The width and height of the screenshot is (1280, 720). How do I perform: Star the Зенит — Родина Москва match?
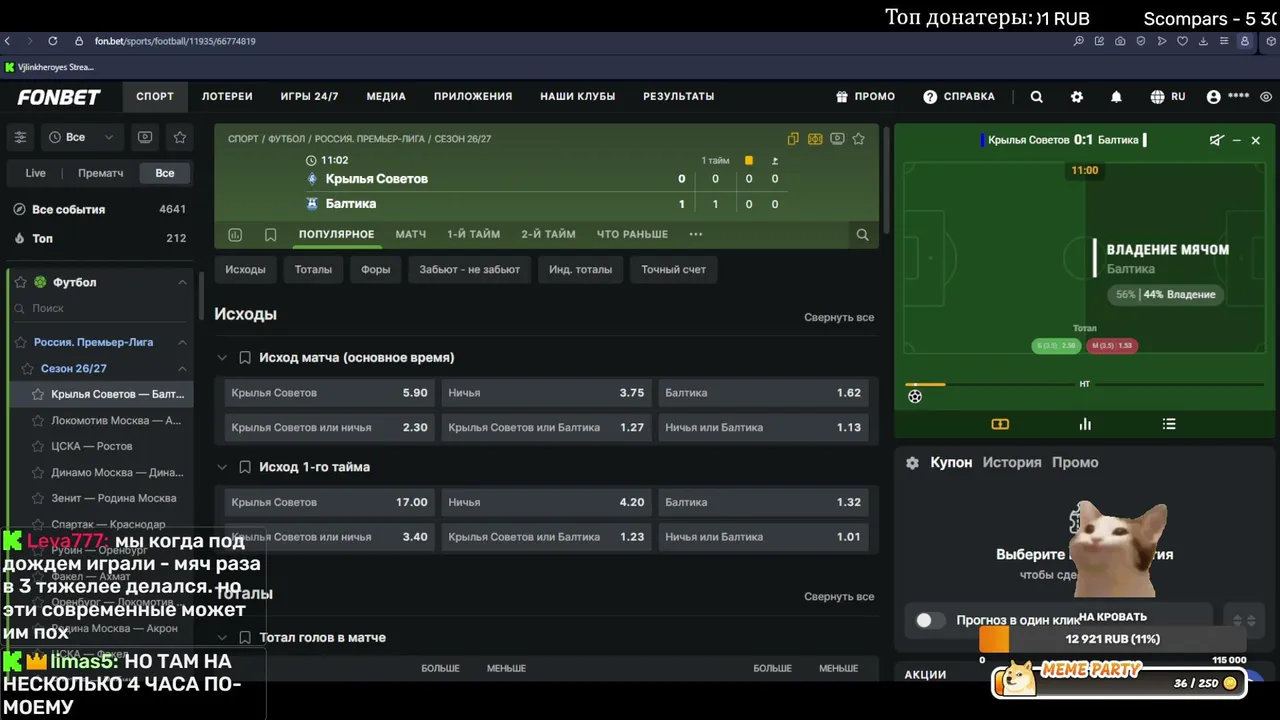tap(38, 498)
